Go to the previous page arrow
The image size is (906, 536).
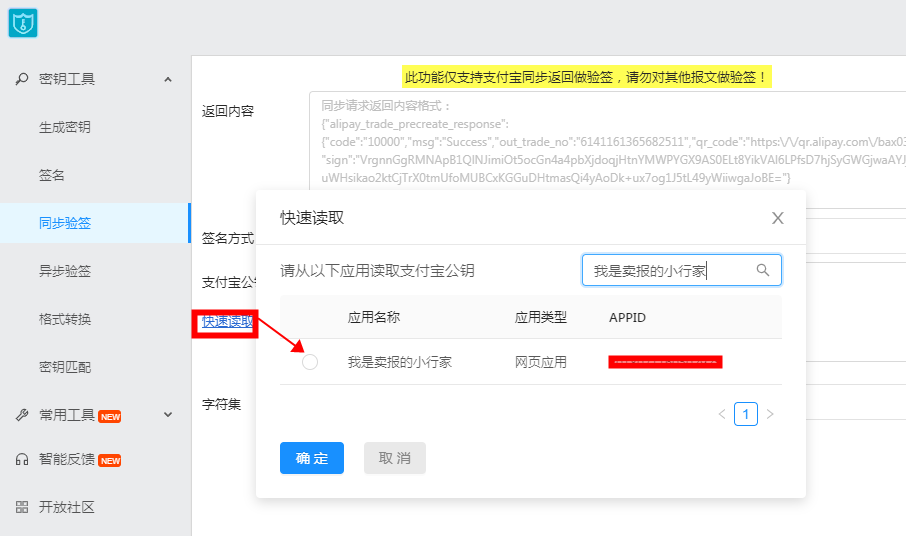point(722,414)
